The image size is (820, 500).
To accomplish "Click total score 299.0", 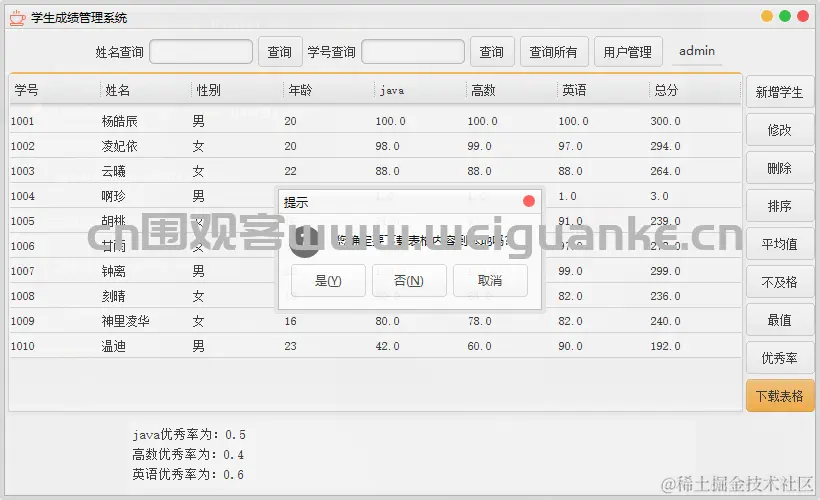I will tap(665, 271).
